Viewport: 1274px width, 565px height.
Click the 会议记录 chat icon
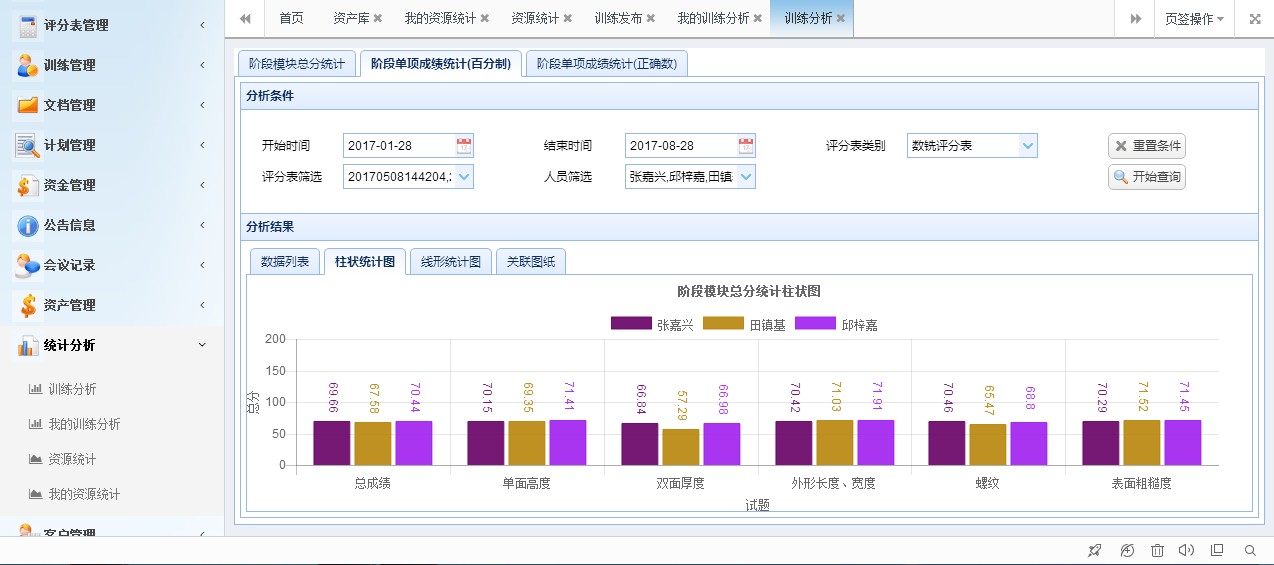click(27, 265)
